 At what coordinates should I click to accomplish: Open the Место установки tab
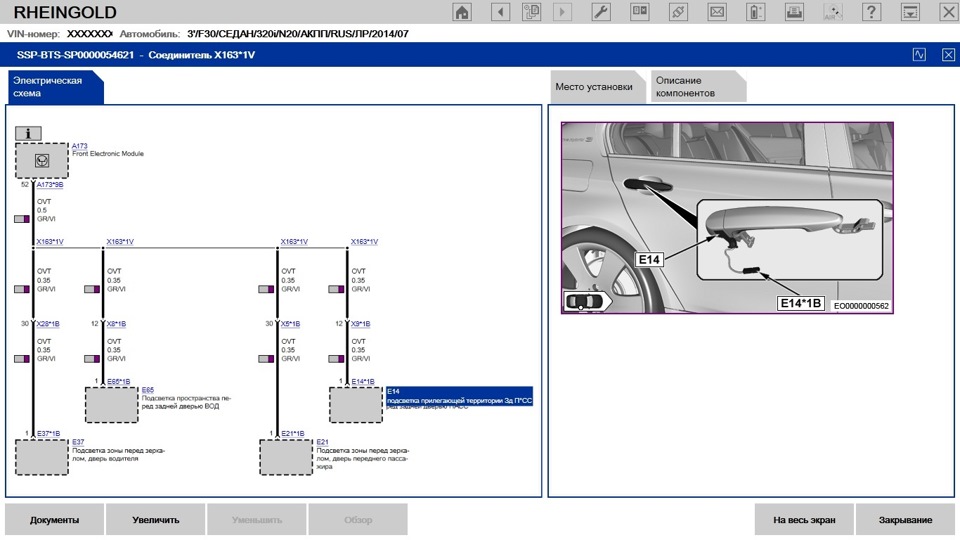click(x=598, y=87)
